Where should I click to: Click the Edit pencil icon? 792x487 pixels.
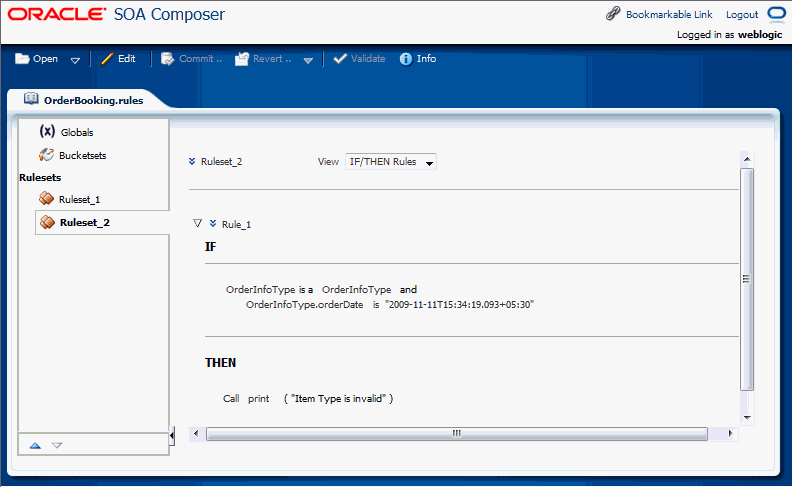pyautogui.click(x=107, y=59)
